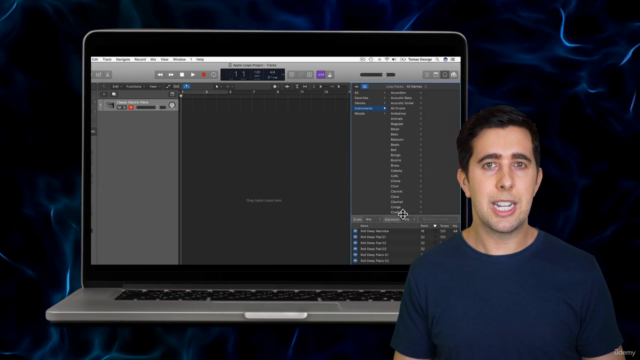
Task: Select the Genres category
Action: coord(370,103)
